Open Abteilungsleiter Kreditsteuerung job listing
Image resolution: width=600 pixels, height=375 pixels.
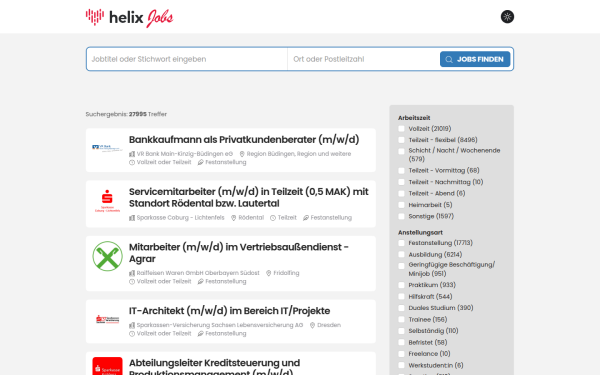click(x=214, y=366)
